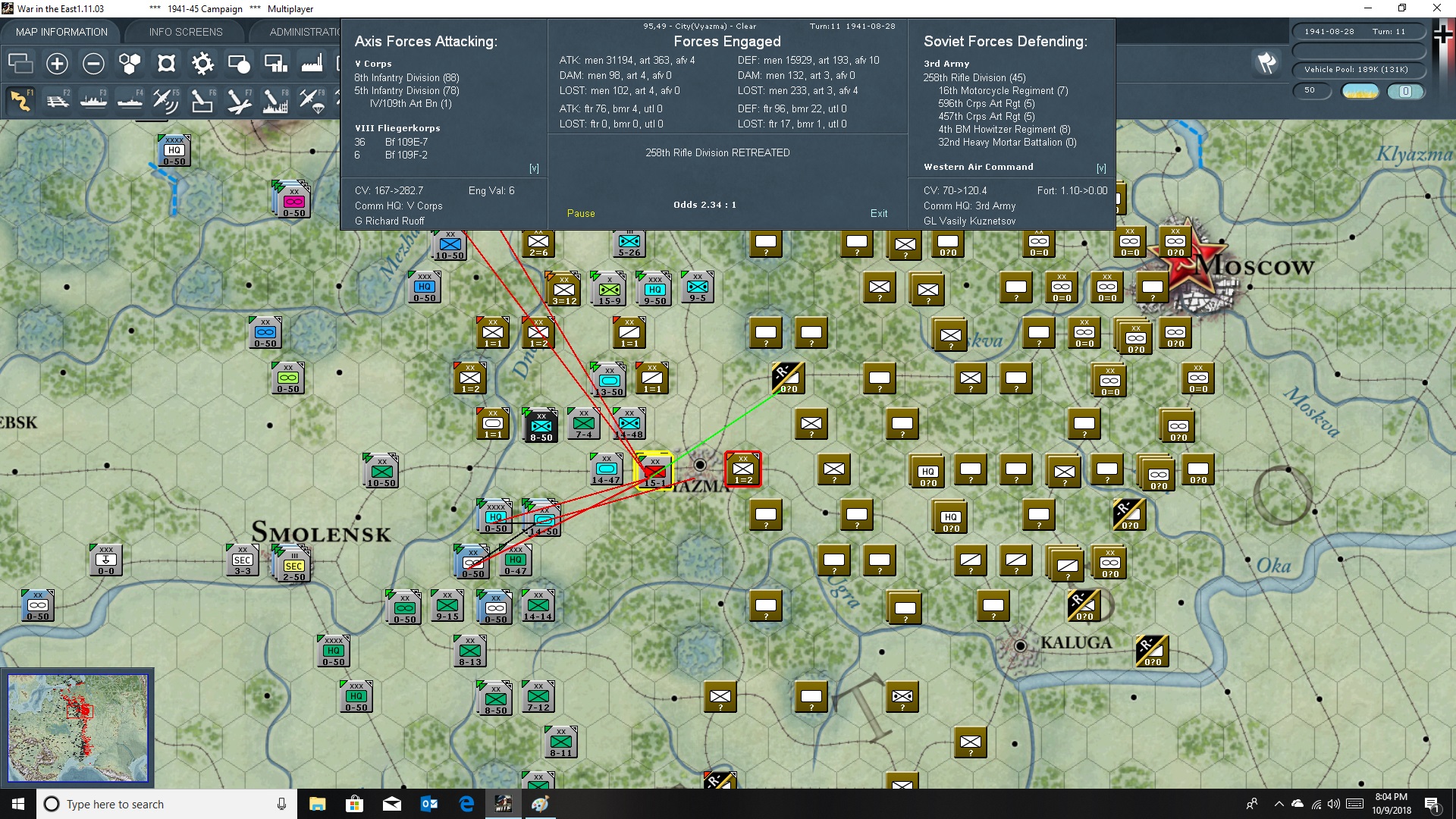Open the INFO SCREENS tab

point(186,32)
